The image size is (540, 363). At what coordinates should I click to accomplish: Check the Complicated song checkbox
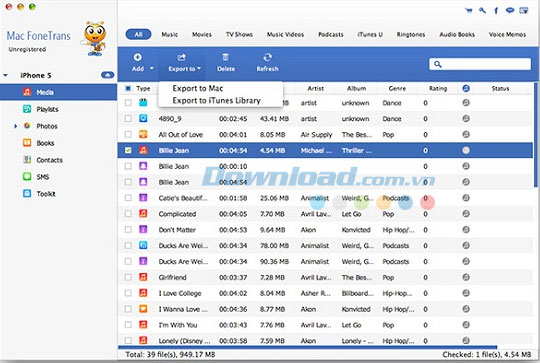click(128, 214)
